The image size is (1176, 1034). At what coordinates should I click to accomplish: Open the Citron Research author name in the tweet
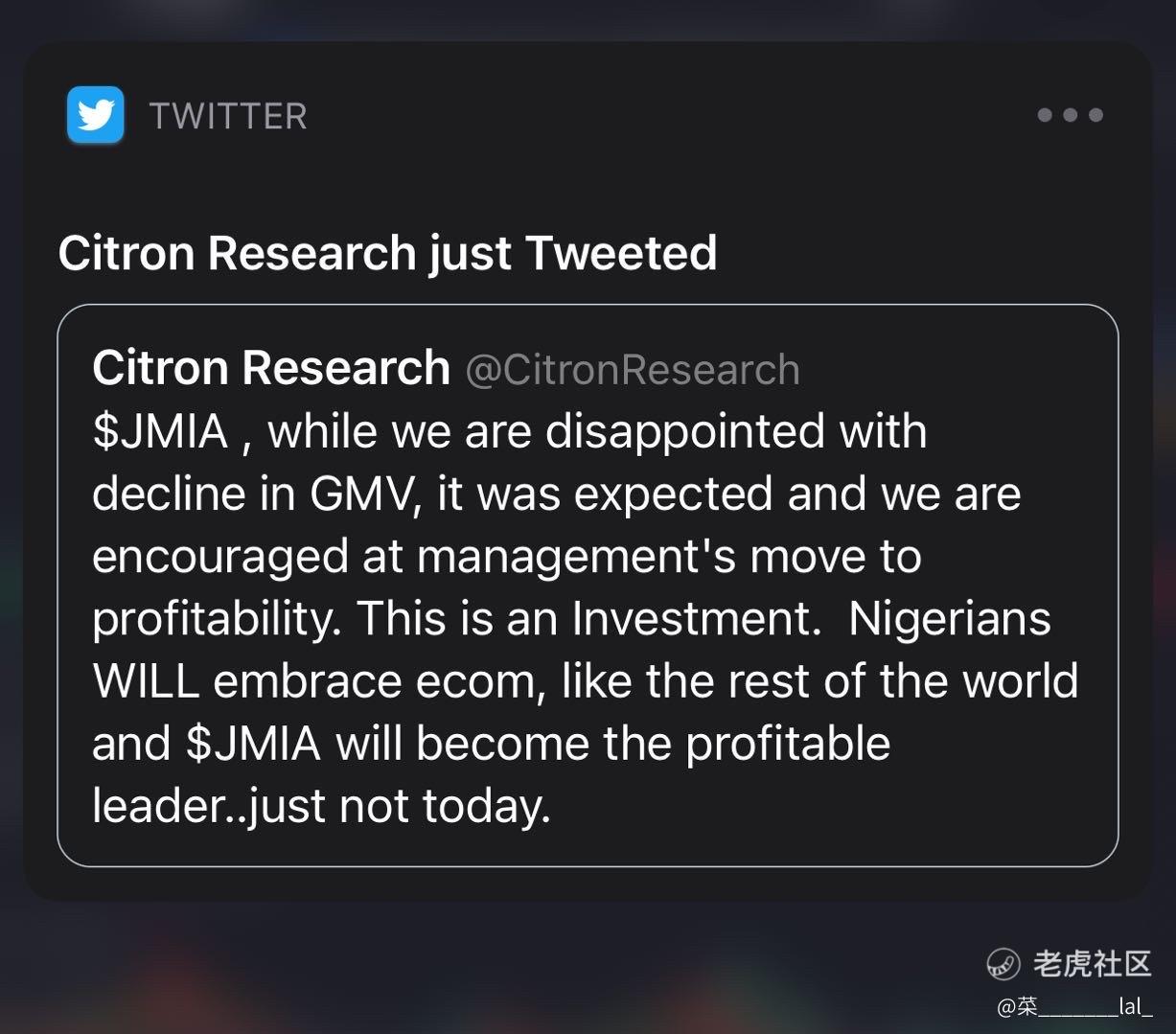click(271, 368)
